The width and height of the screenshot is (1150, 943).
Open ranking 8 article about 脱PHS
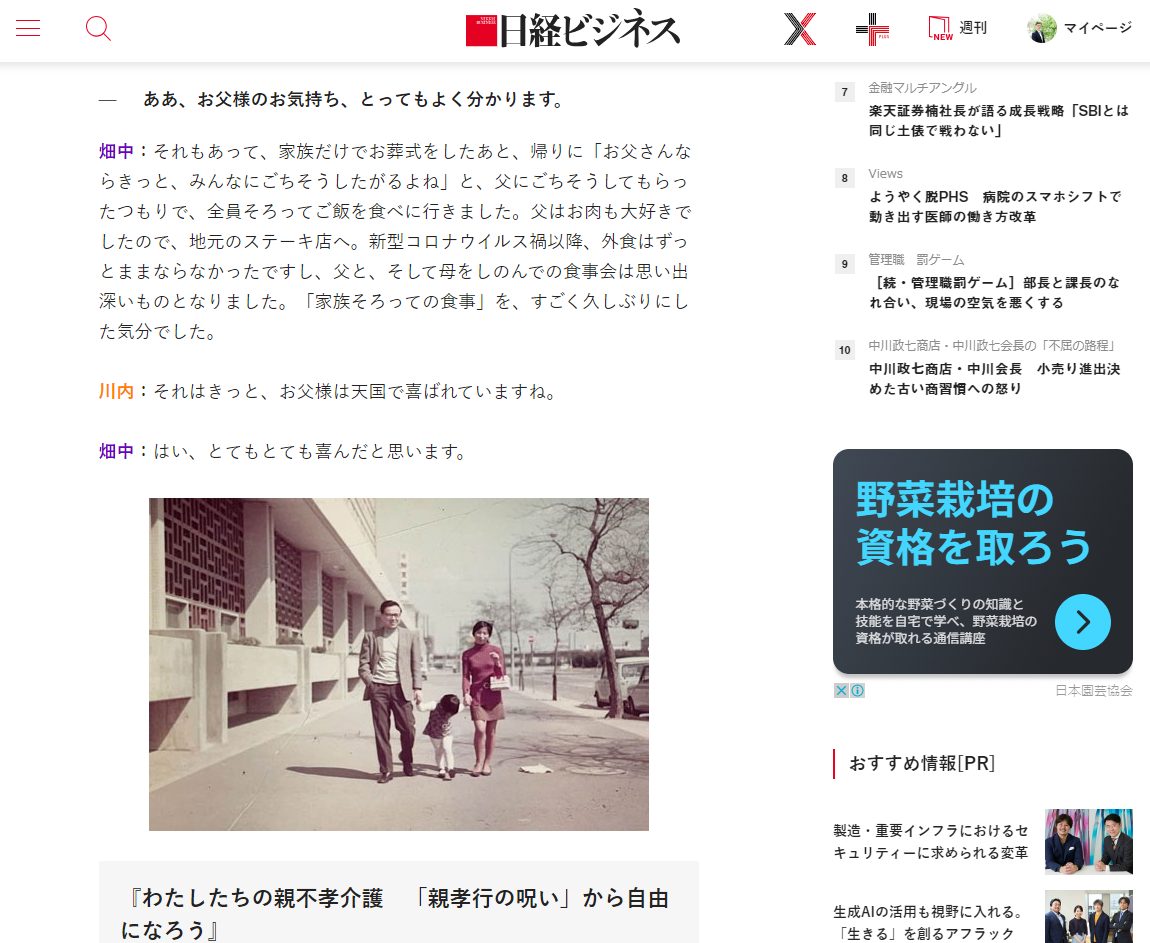pyautogui.click(x=995, y=206)
